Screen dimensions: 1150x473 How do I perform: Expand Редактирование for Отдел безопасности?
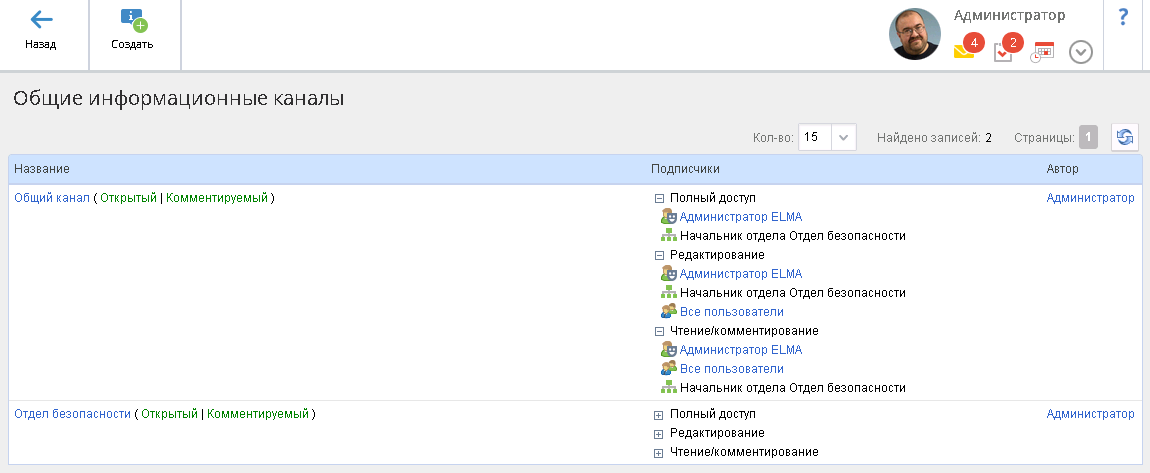(659, 433)
